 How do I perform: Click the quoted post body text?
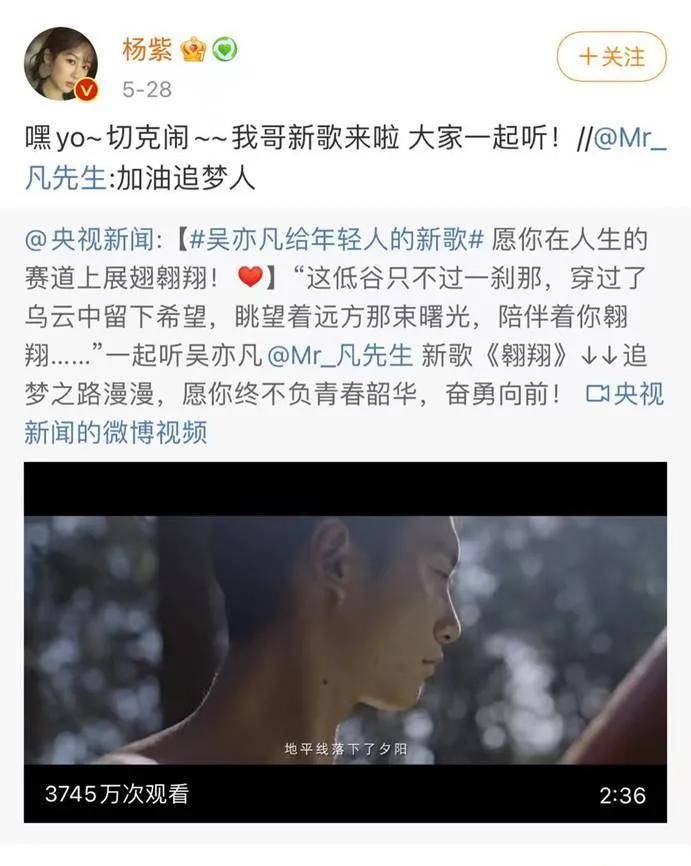coord(345,336)
